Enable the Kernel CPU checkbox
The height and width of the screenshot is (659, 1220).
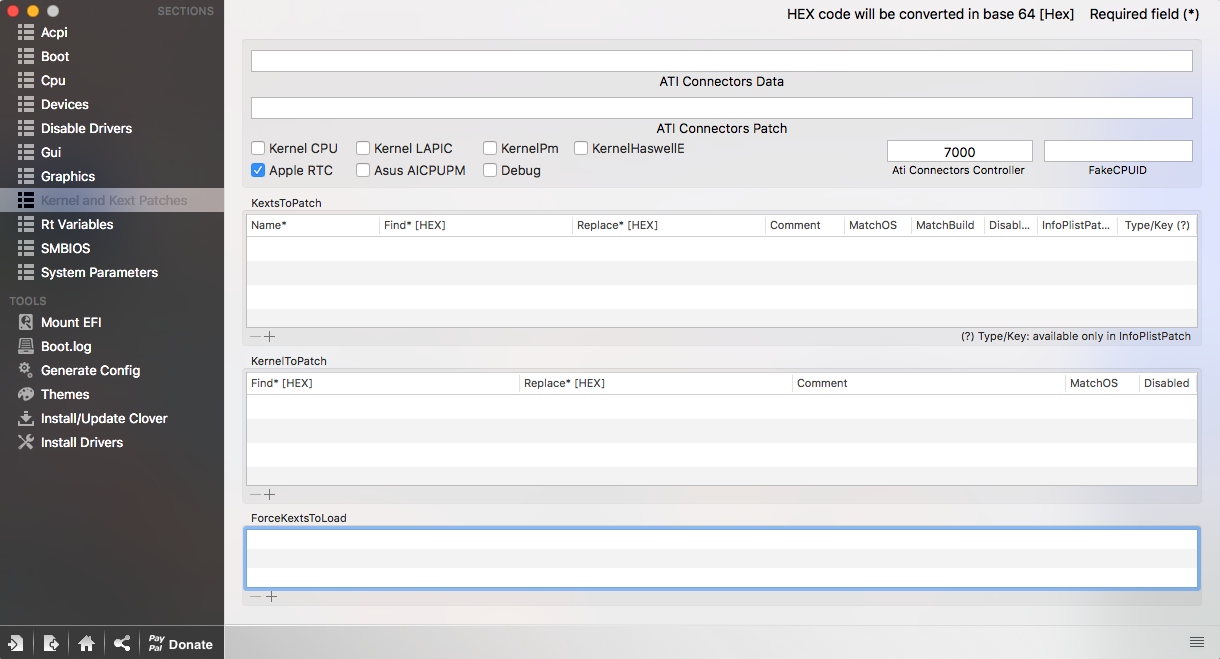pyautogui.click(x=258, y=148)
